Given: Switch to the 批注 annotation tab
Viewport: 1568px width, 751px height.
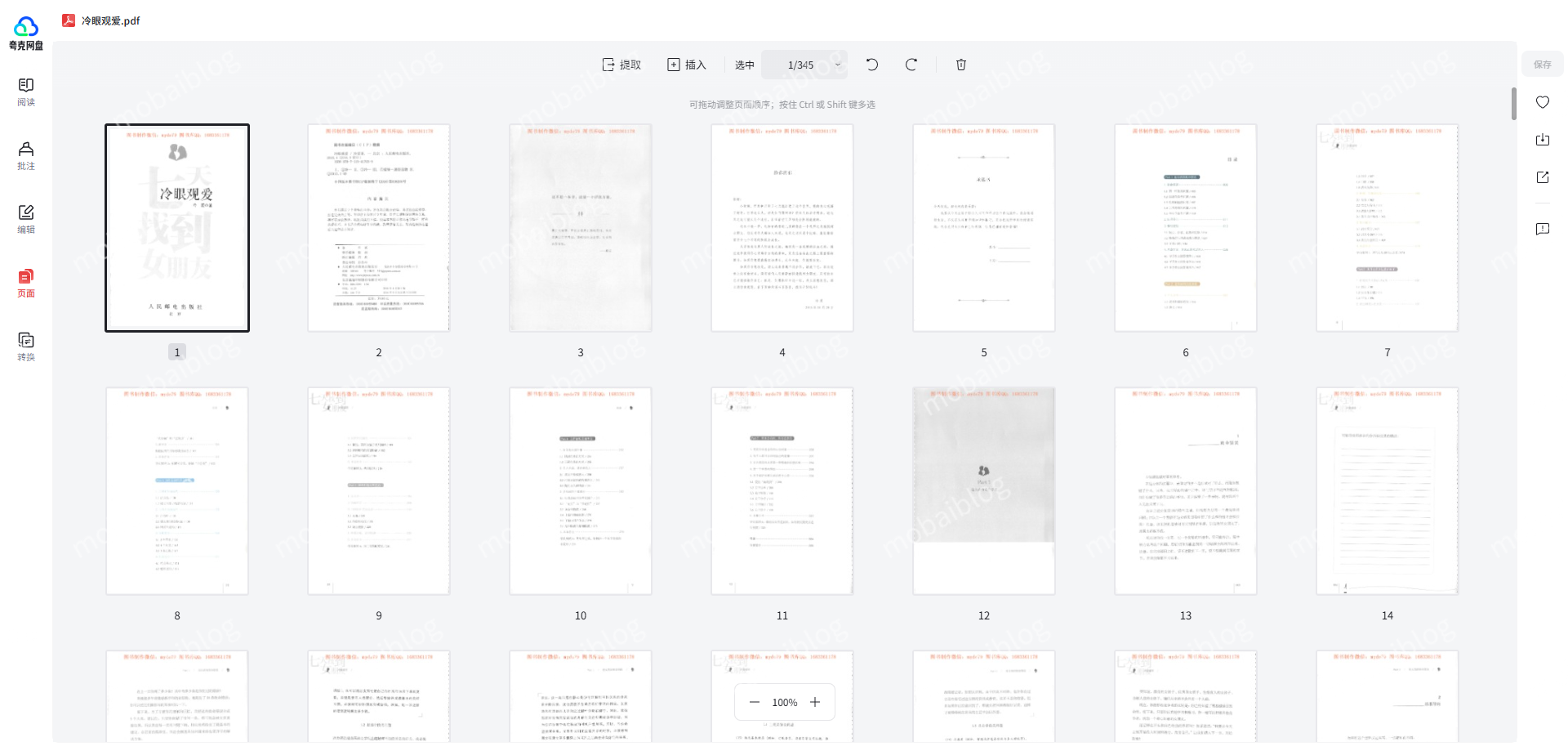Looking at the screenshot, I should click(26, 155).
